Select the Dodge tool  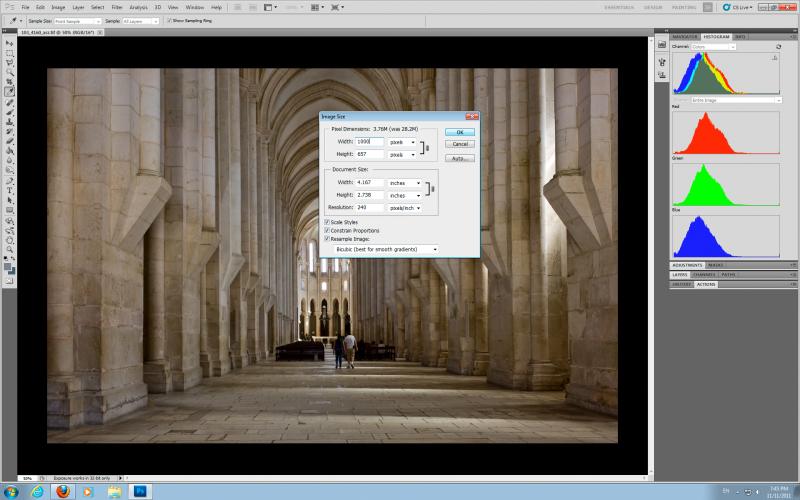(x=9, y=170)
